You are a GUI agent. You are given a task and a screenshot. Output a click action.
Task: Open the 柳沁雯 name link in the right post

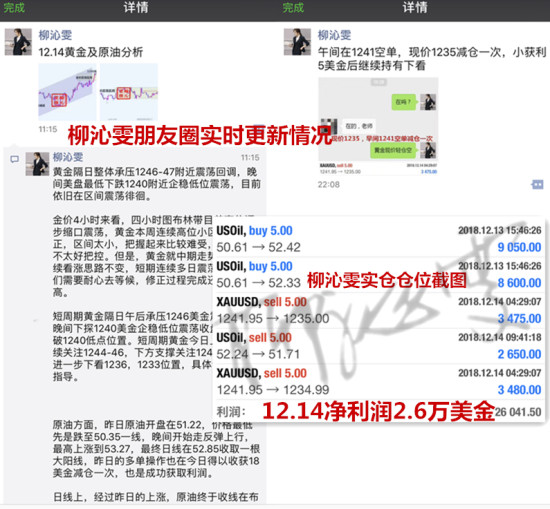click(334, 35)
